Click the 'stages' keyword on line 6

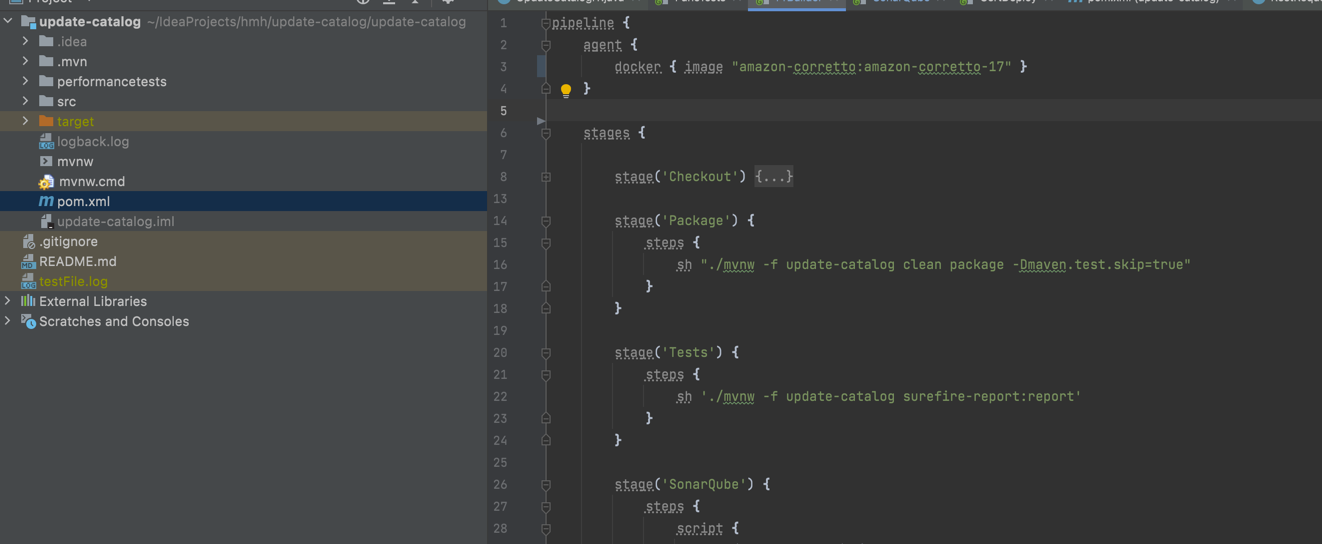tap(607, 133)
